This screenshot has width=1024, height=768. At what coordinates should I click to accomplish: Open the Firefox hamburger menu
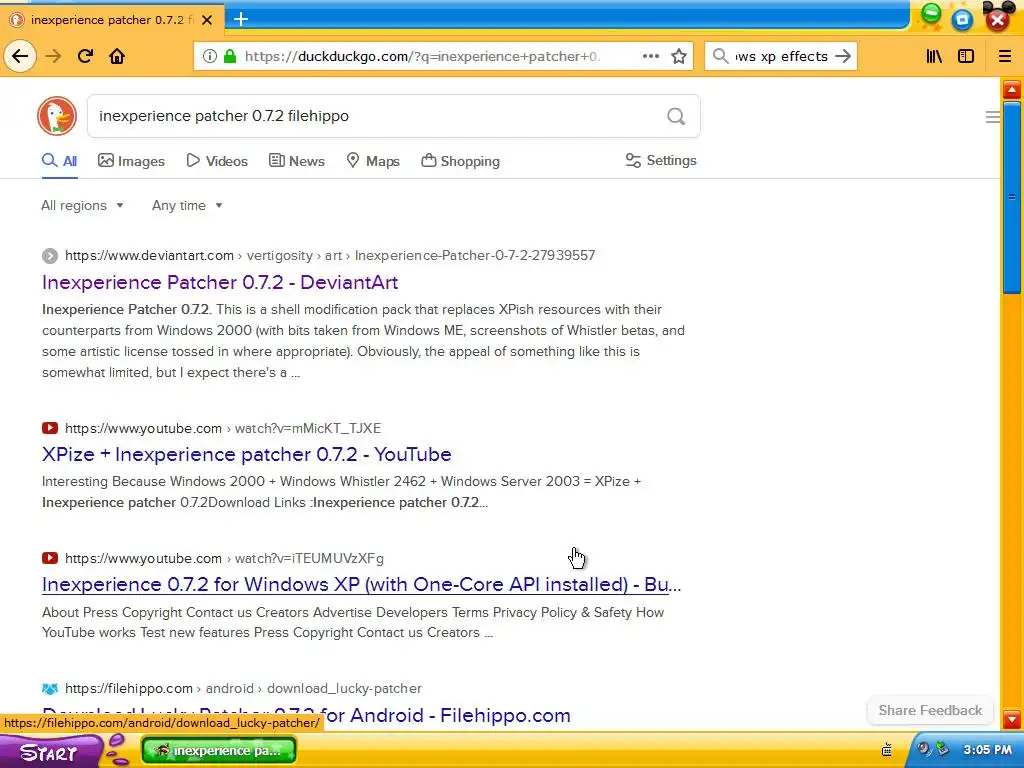[1005, 56]
